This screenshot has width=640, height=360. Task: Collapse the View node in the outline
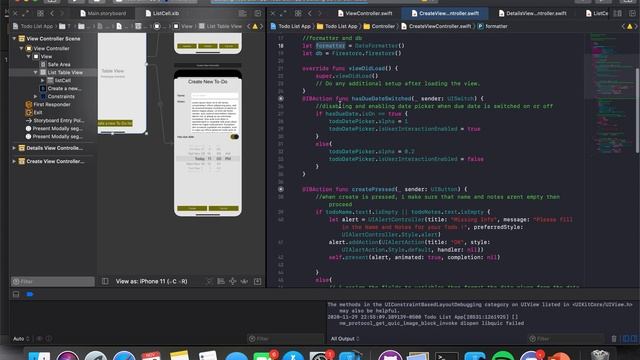coord(29,56)
